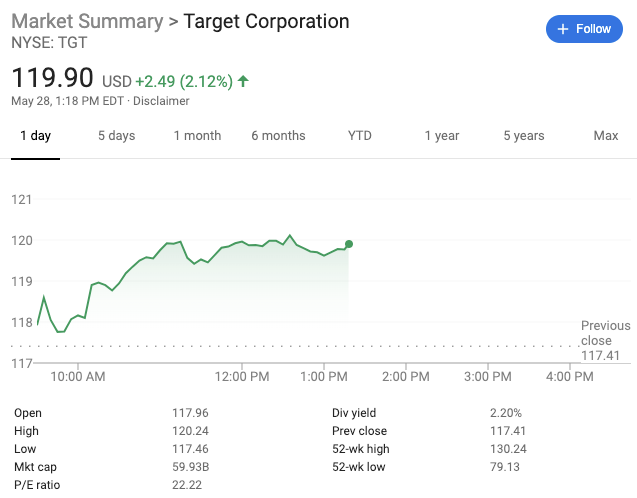637x498 pixels.
Task: Switch to the 5 years tab
Action: pyautogui.click(x=523, y=136)
